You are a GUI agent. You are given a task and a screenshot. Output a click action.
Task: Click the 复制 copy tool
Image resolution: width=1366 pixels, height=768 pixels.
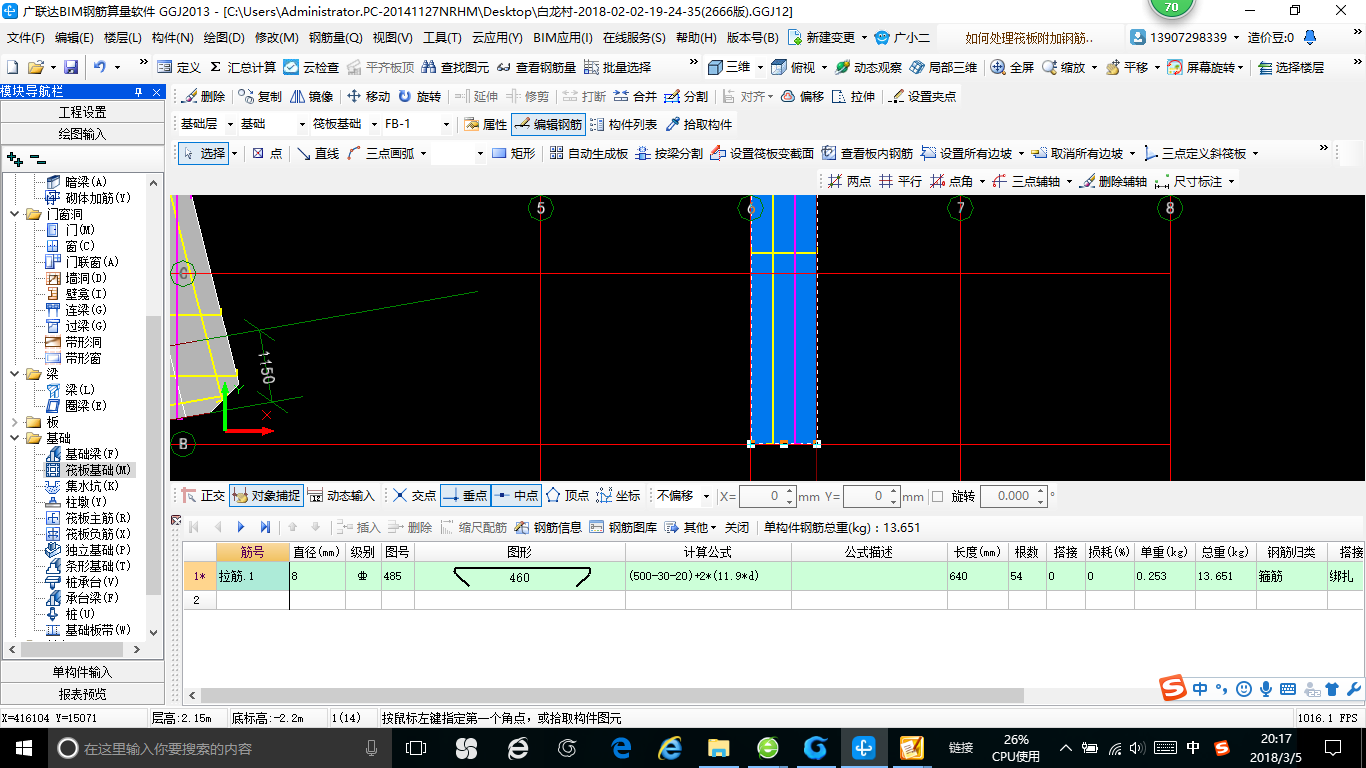[260, 97]
